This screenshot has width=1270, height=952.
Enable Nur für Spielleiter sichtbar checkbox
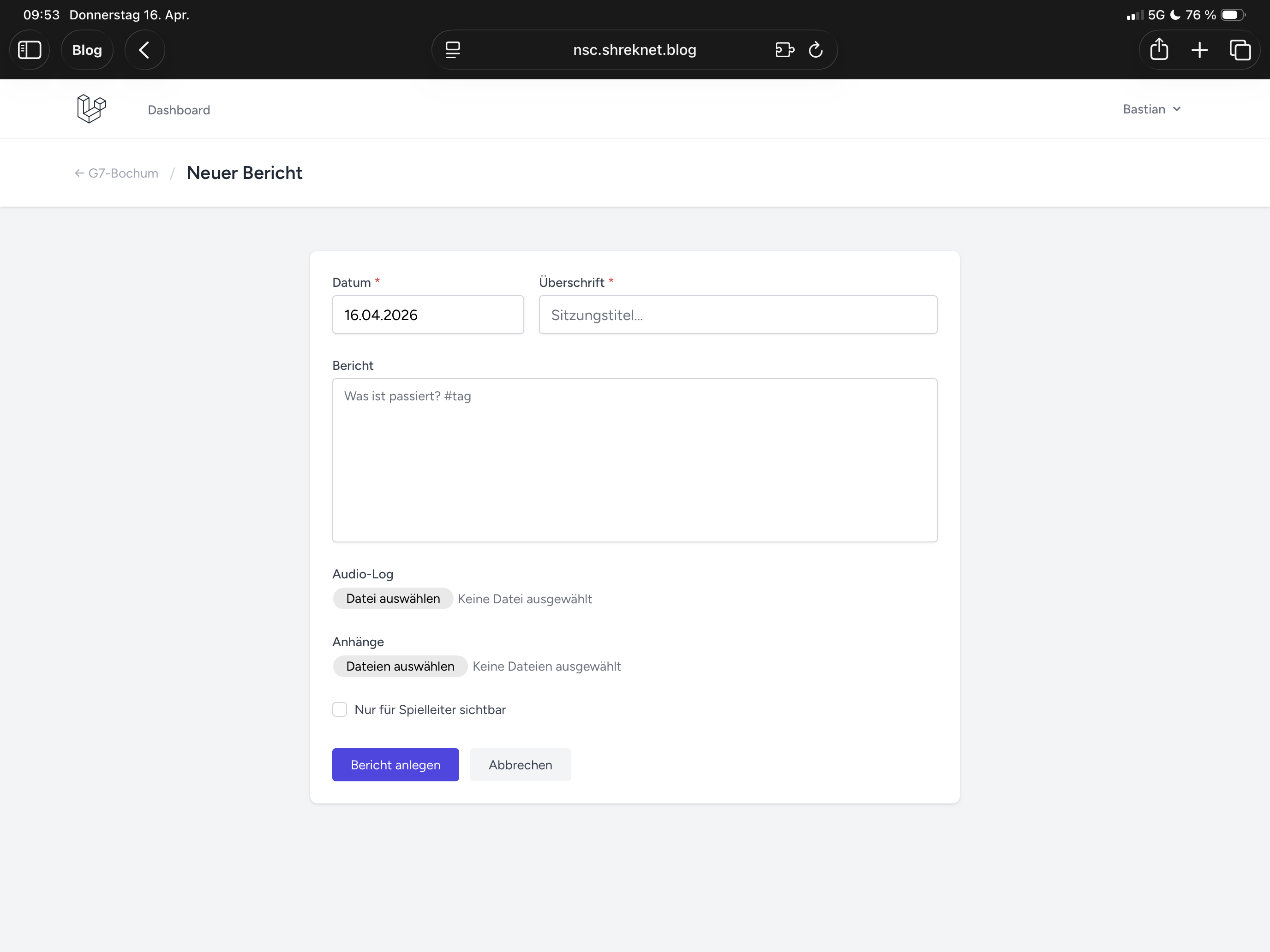pos(339,709)
